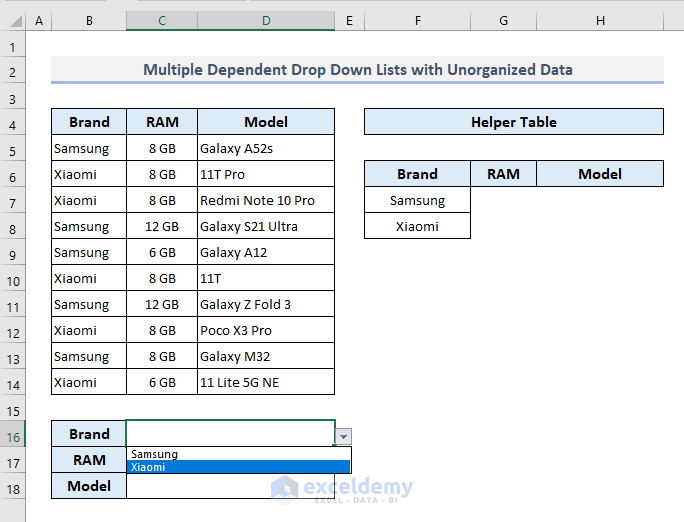Click the helper table Model header
Viewport: 684px width, 522px height.
tap(600, 174)
